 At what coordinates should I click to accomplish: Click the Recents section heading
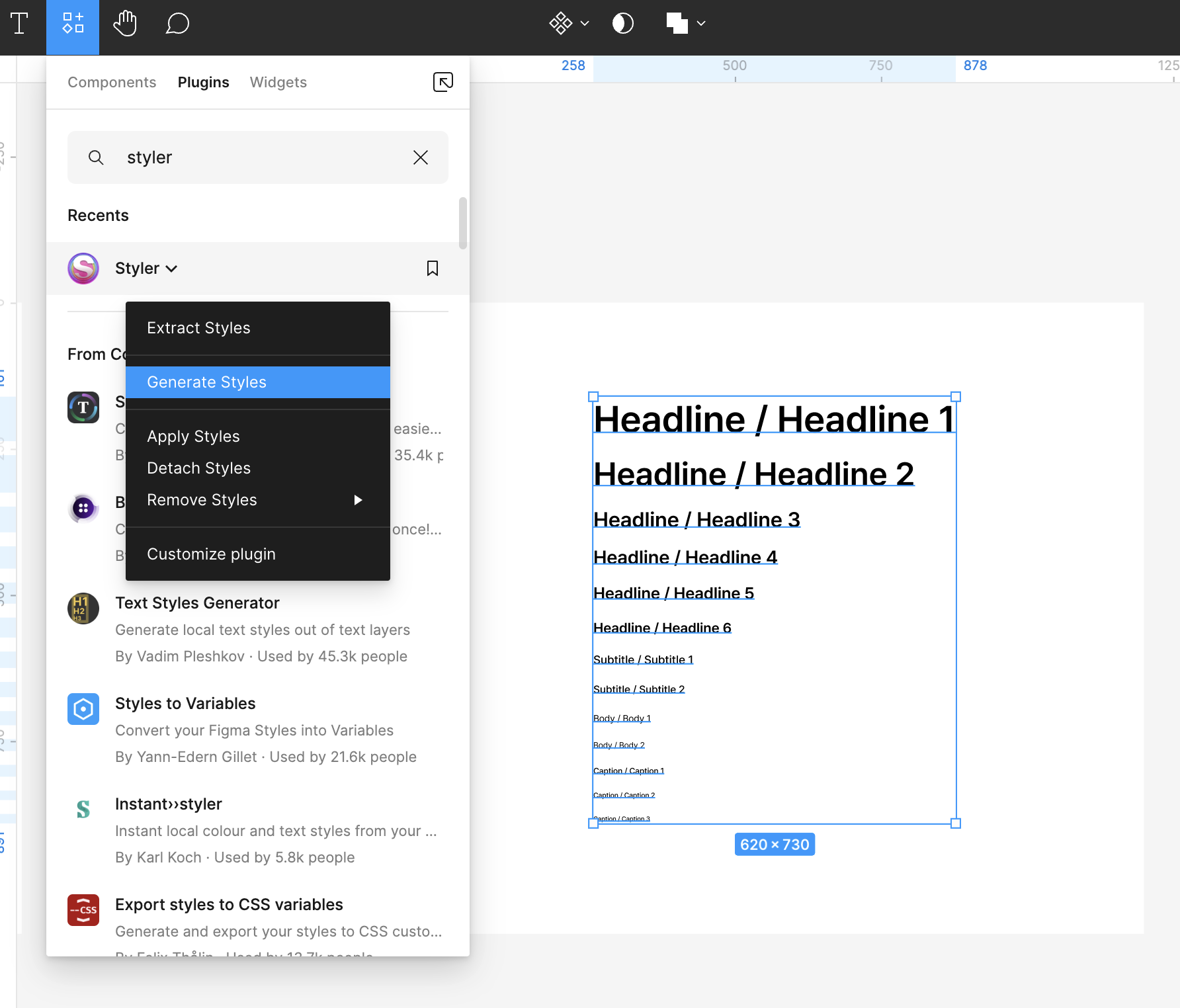coord(98,216)
